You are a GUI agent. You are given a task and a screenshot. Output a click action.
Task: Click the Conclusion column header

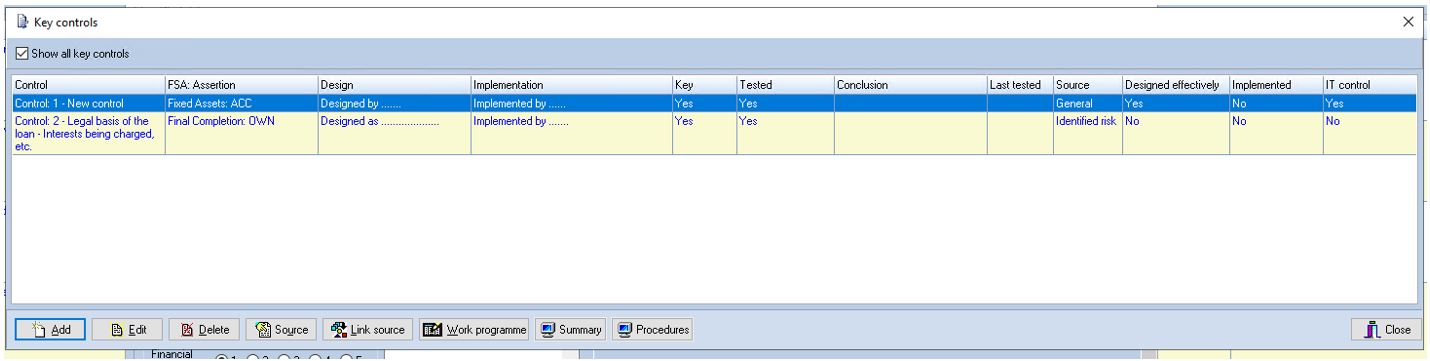(910, 85)
